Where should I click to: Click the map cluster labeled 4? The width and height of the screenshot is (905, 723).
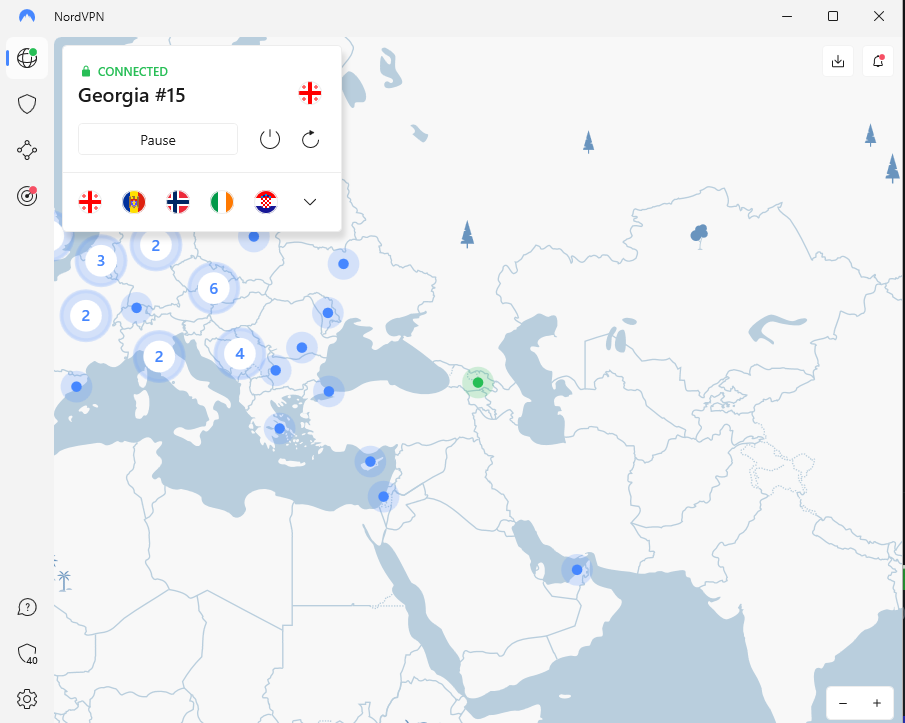tap(240, 353)
